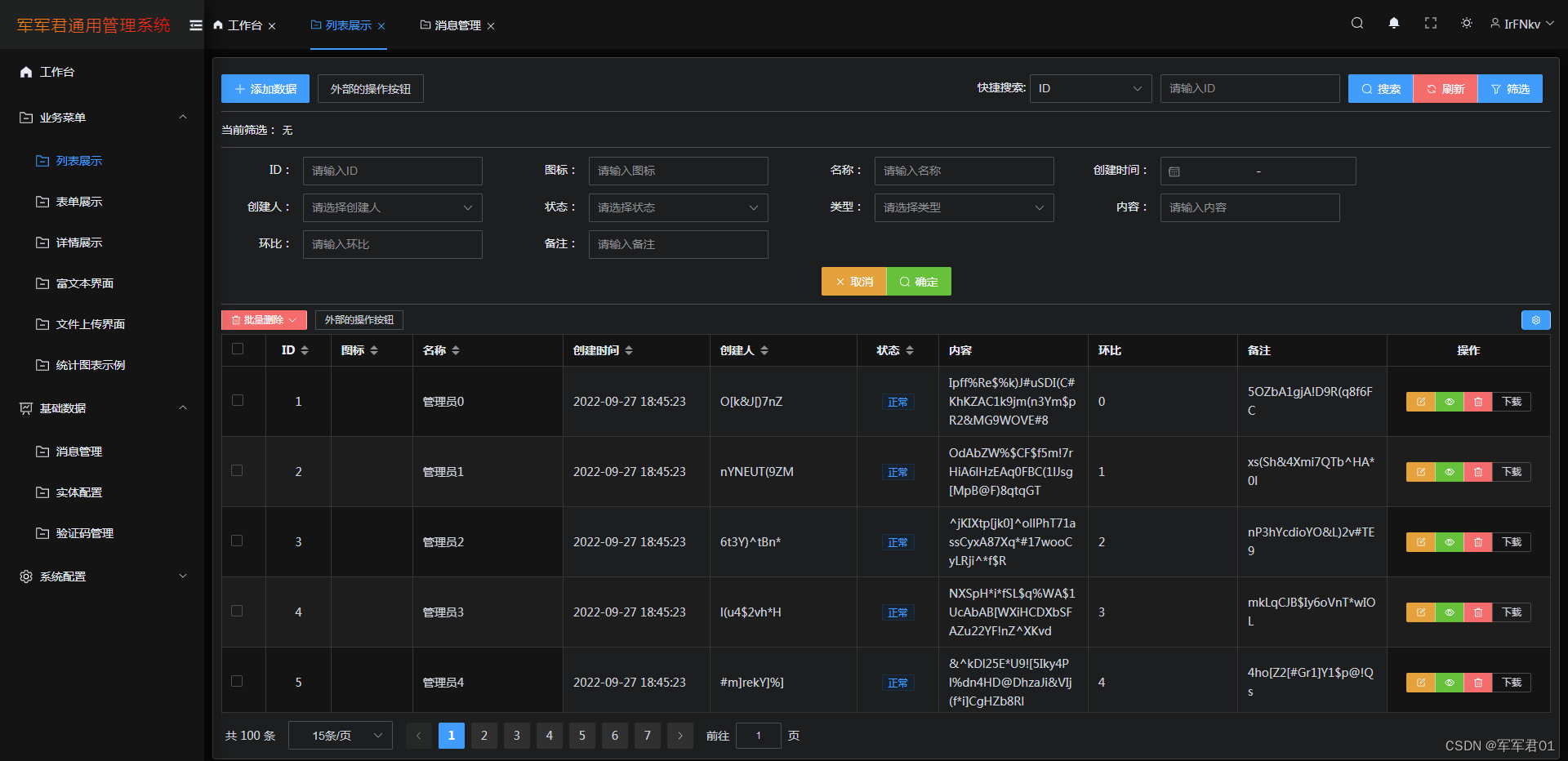Check the row for 管理员4
The image size is (1568, 761).
point(238,681)
